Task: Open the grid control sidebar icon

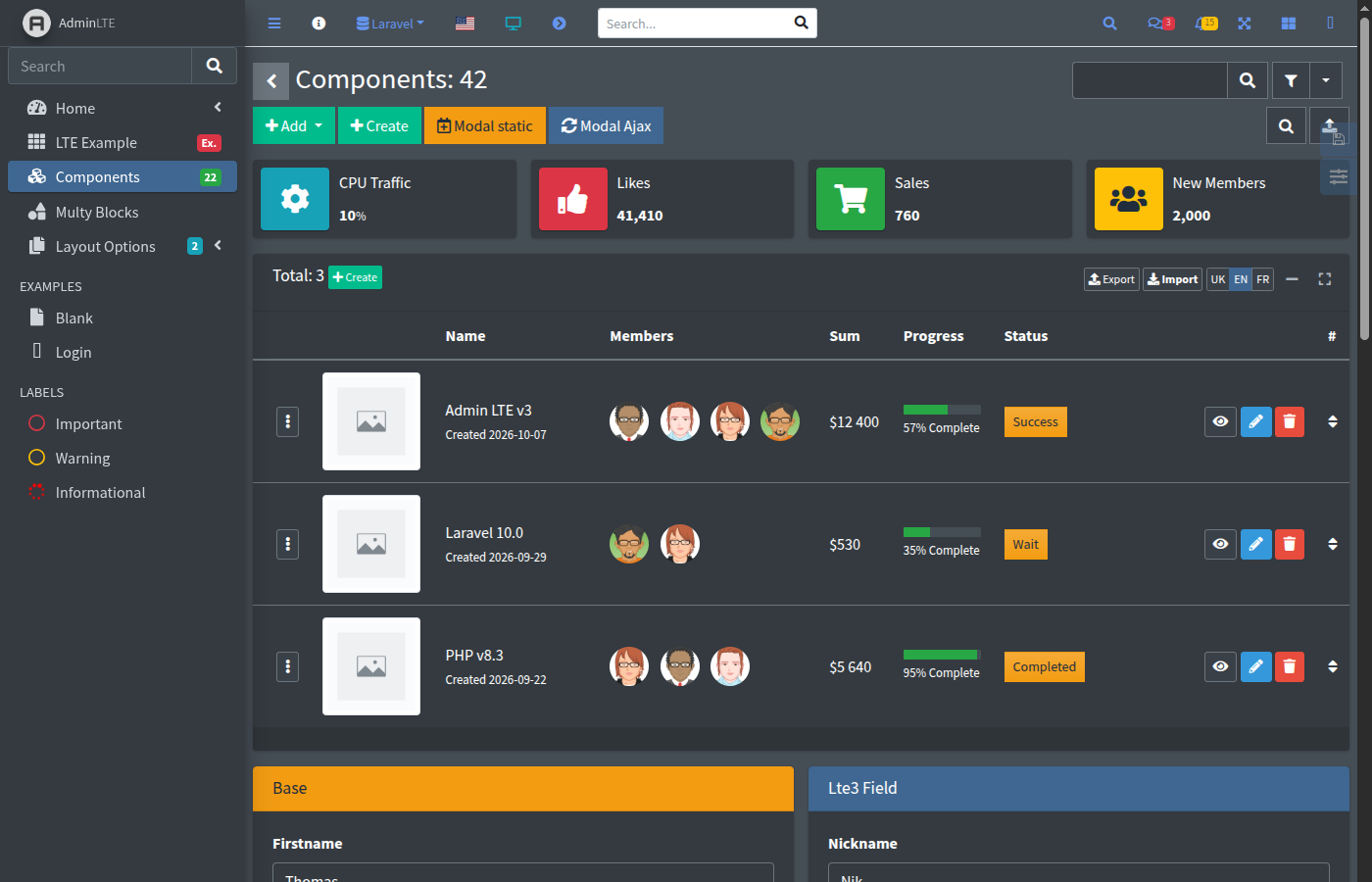Action: (1289, 24)
